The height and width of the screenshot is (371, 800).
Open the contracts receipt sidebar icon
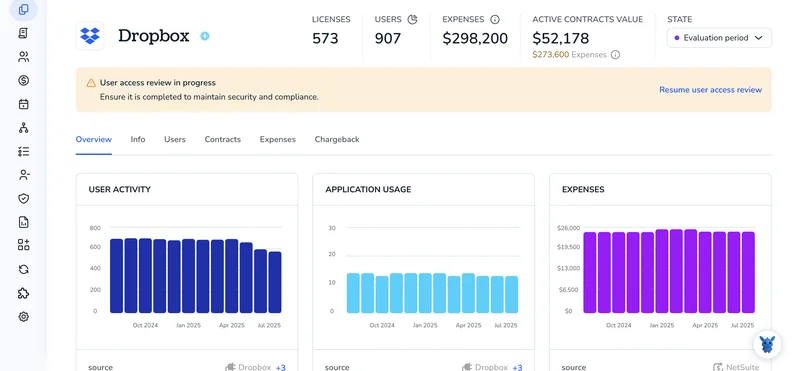[x=23, y=33]
